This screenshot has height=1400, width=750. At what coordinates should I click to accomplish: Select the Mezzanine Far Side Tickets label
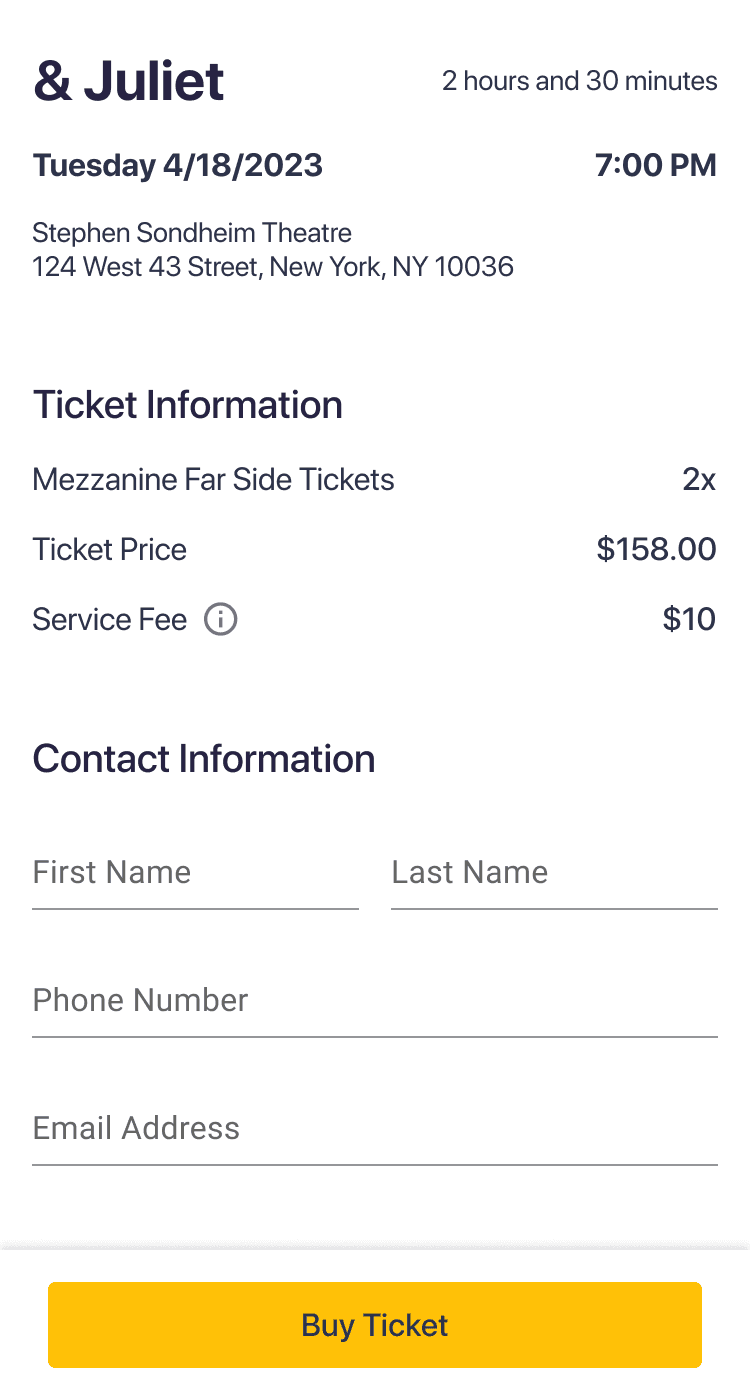tap(213, 480)
